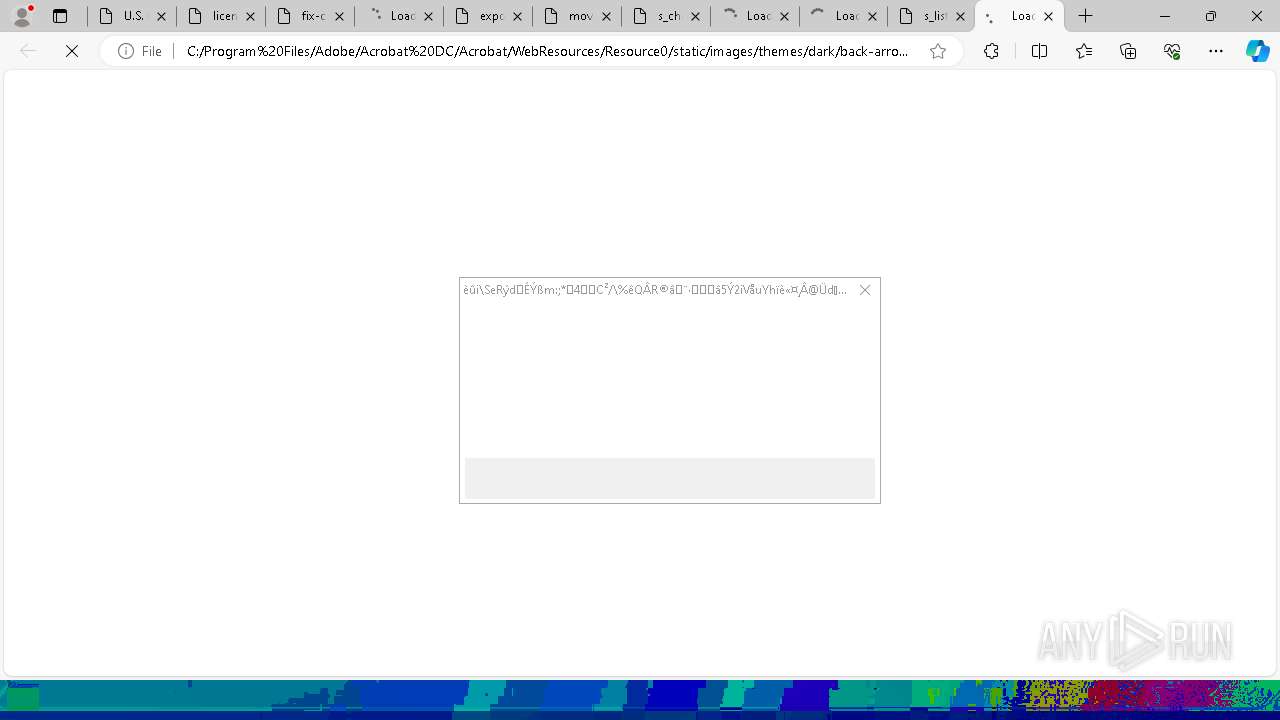Open the Edge profile icon
The height and width of the screenshot is (720, 1280).
[22, 16]
